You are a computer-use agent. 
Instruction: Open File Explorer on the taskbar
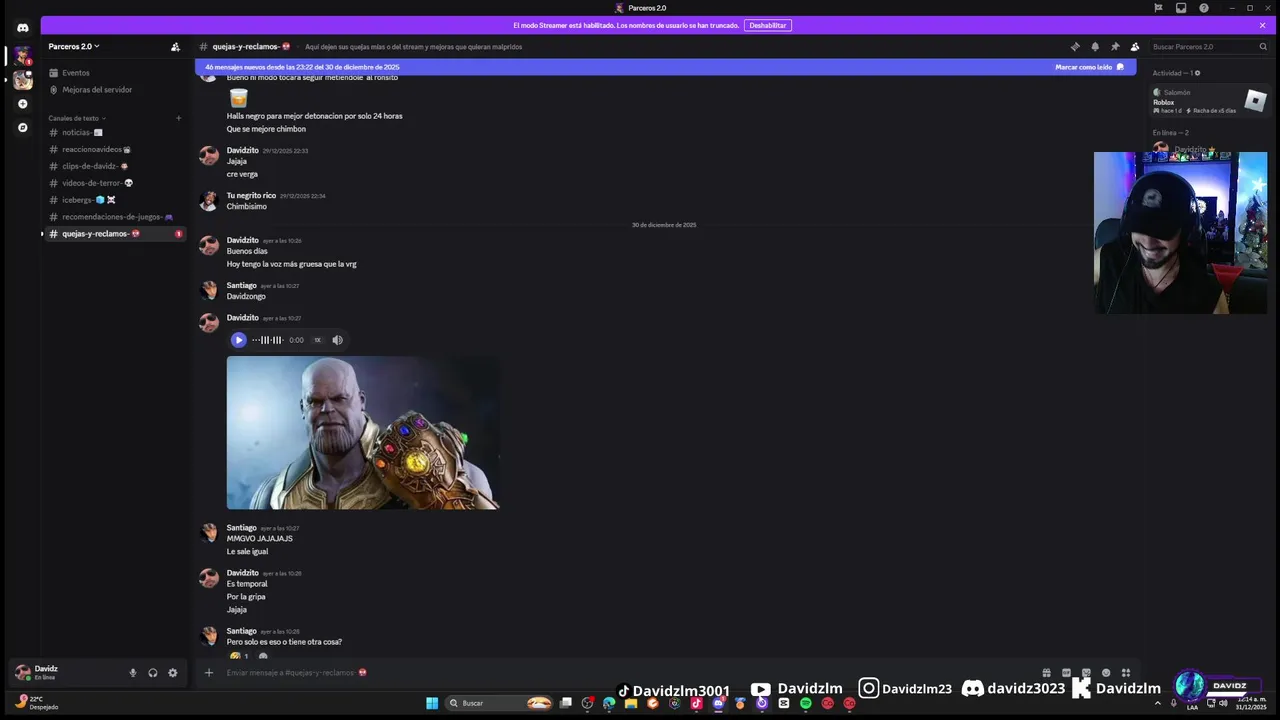[x=631, y=703]
